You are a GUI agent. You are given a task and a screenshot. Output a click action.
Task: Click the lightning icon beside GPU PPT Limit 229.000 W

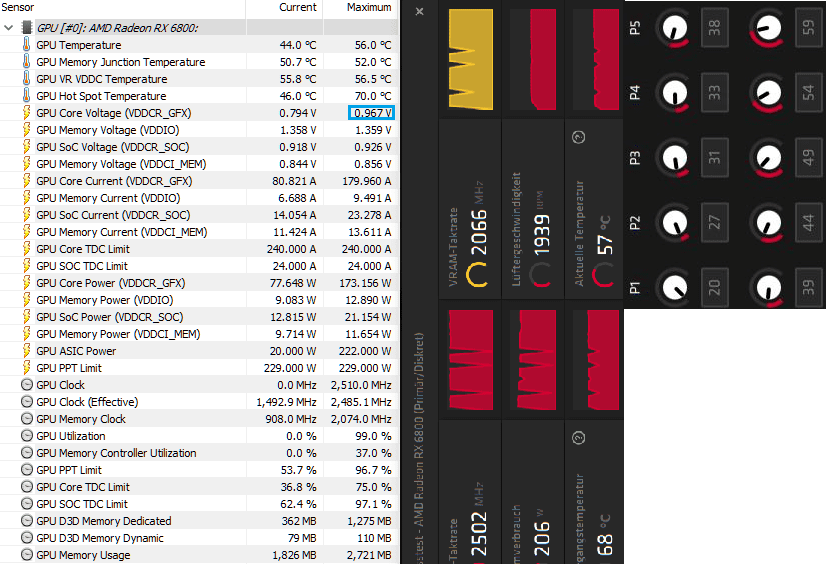pyautogui.click(x=26, y=368)
